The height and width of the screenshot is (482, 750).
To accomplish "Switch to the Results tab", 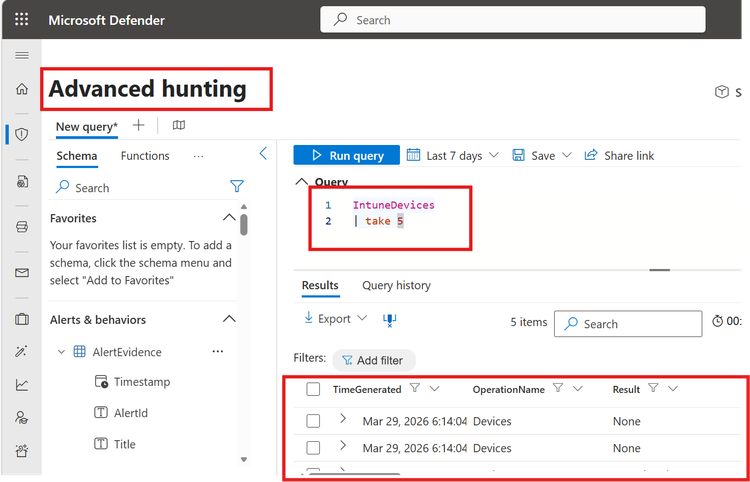I will click(320, 285).
